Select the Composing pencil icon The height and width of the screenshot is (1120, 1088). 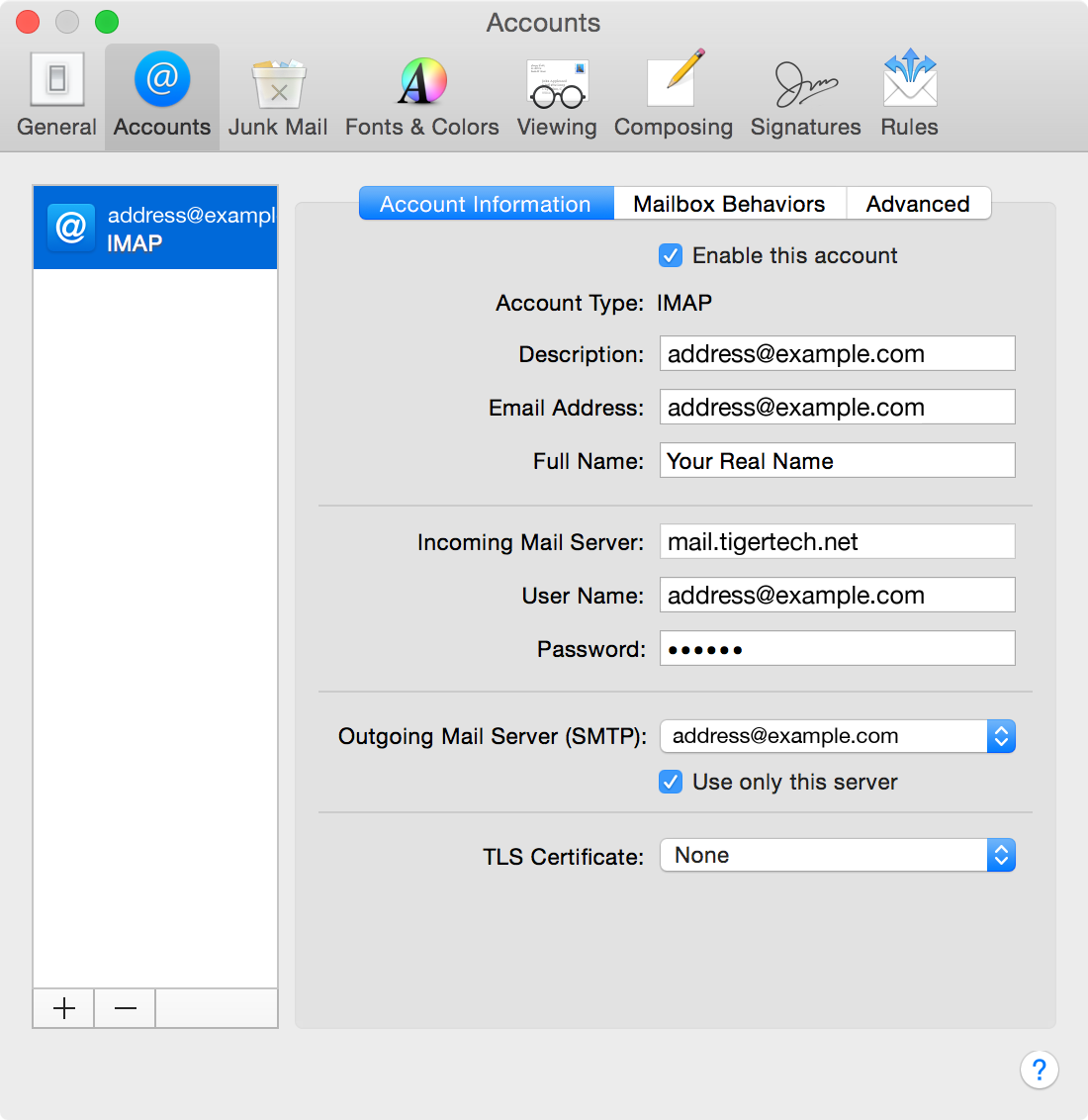(673, 94)
